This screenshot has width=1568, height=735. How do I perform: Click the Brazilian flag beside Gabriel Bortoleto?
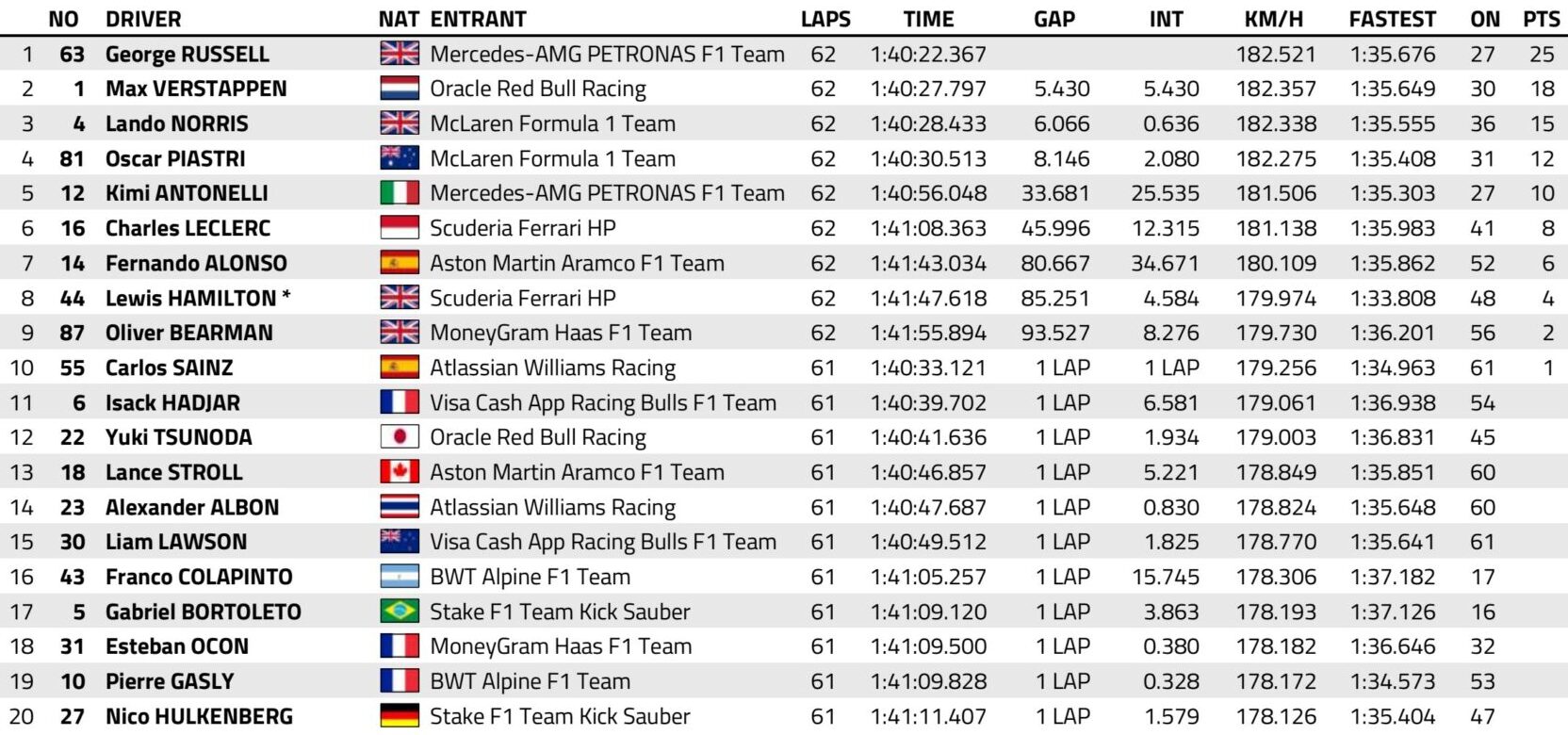400,612
